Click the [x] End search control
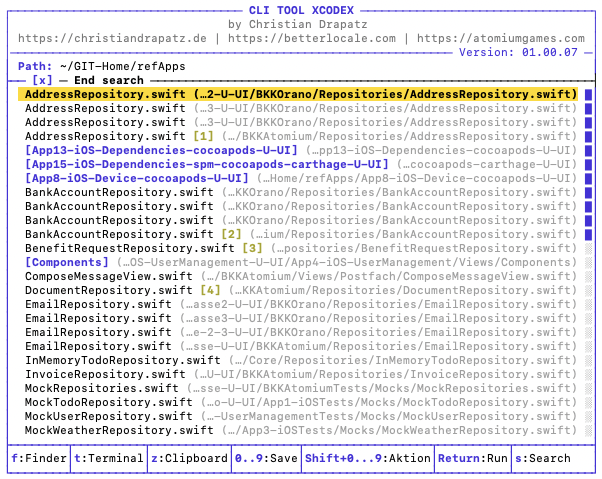This screenshot has width=602, height=479. pos(88,80)
